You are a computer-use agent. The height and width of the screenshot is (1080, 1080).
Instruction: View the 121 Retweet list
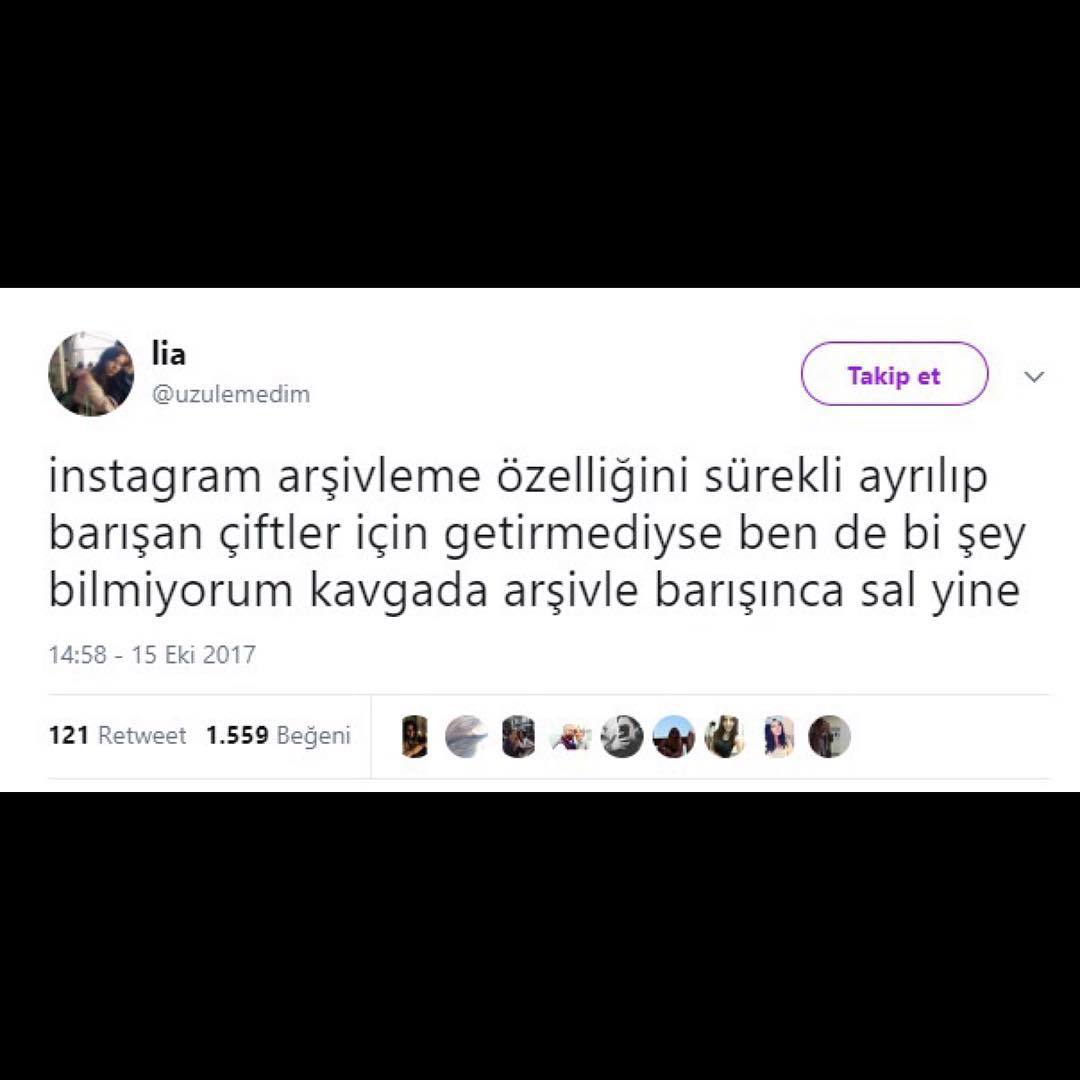point(117,736)
